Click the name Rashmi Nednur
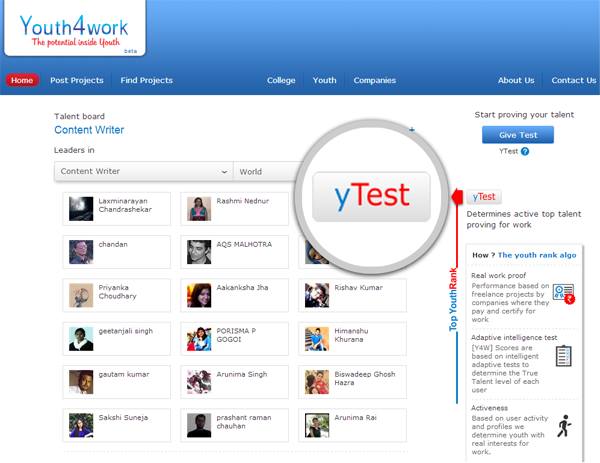This screenshot has height=463, width=600. (243, 201)
